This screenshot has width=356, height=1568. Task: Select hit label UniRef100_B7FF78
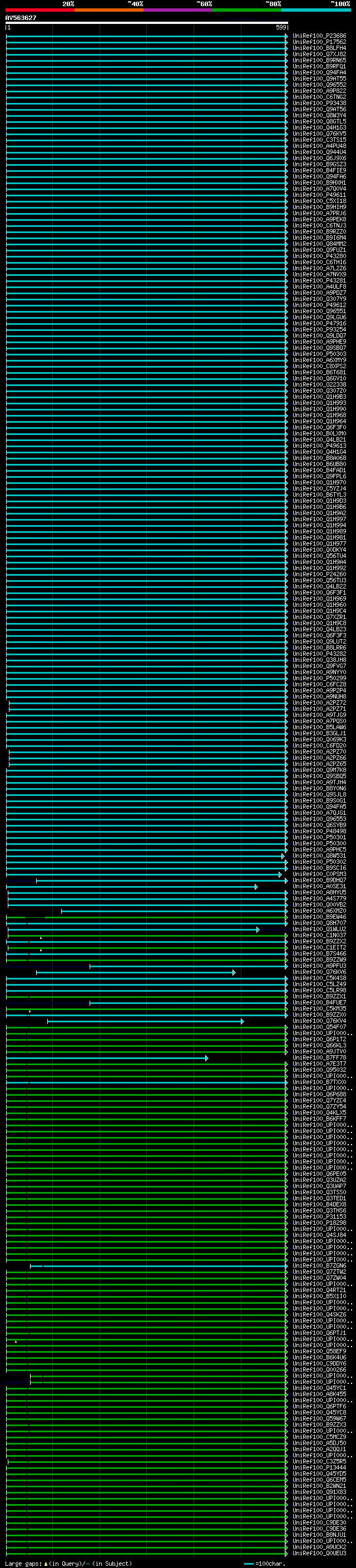coord(319,1057)
